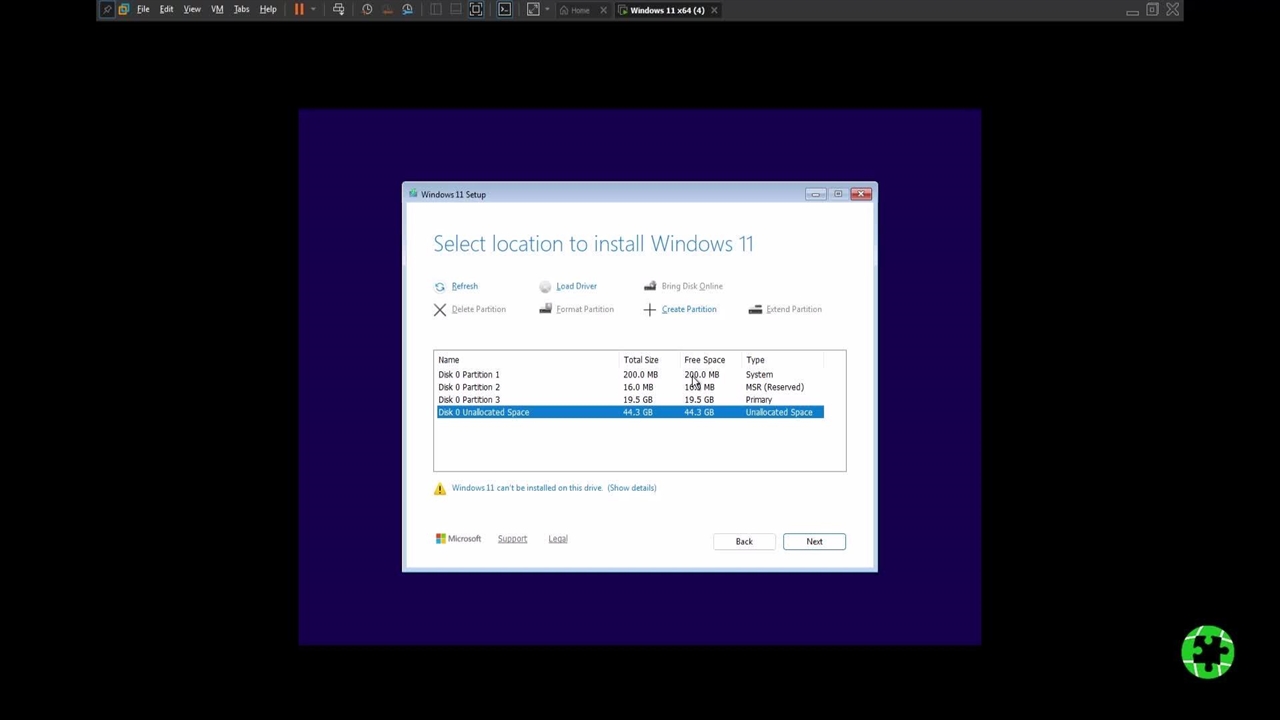Viewport: 1280px width, 720px height.
Task: Open the Legal link
Action: click(x=558, y=539)
